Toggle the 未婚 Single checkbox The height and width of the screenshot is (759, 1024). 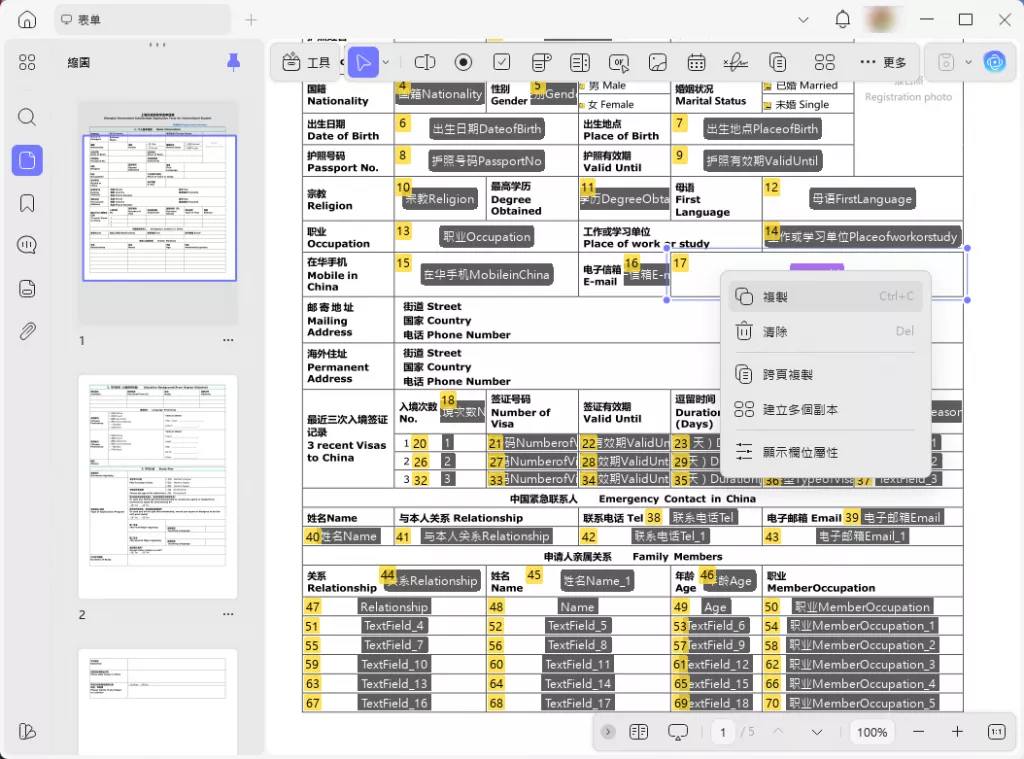coord(768,105)
